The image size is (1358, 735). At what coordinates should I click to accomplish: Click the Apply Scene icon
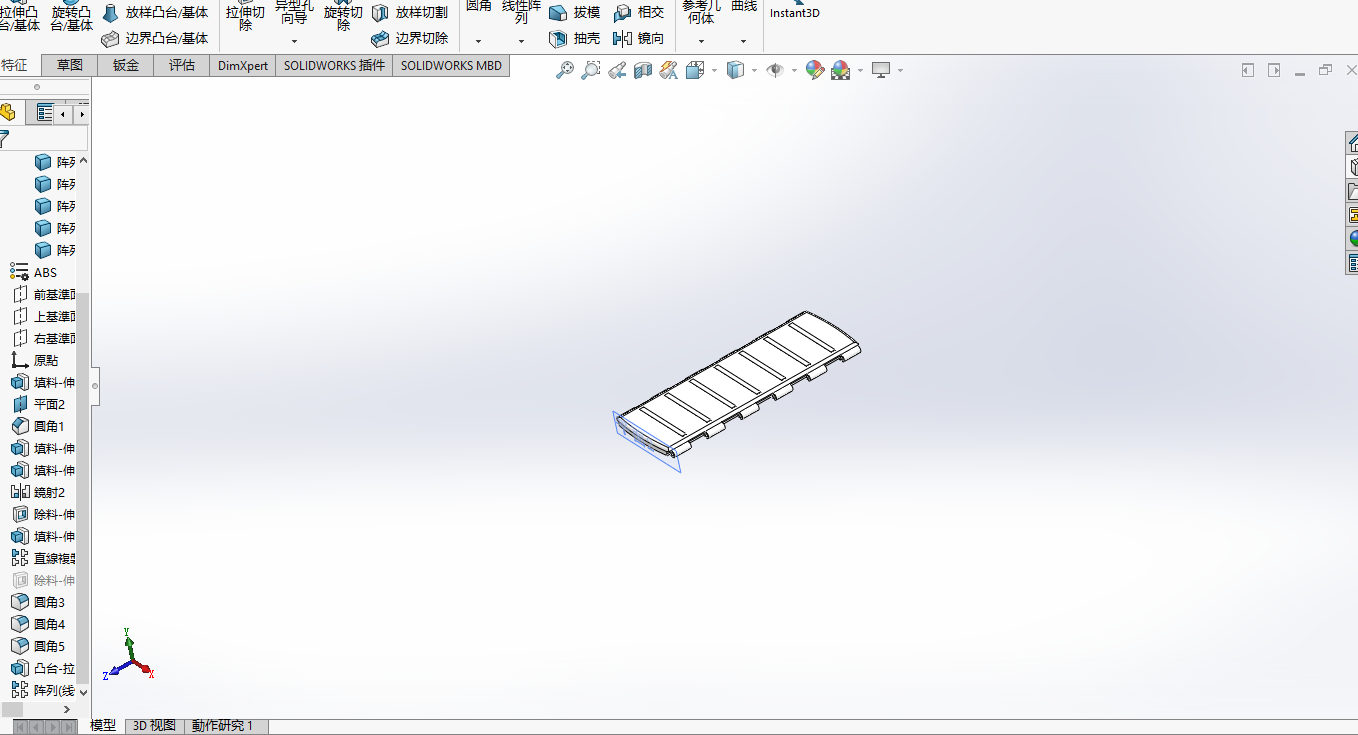click(x=840, y=70)
